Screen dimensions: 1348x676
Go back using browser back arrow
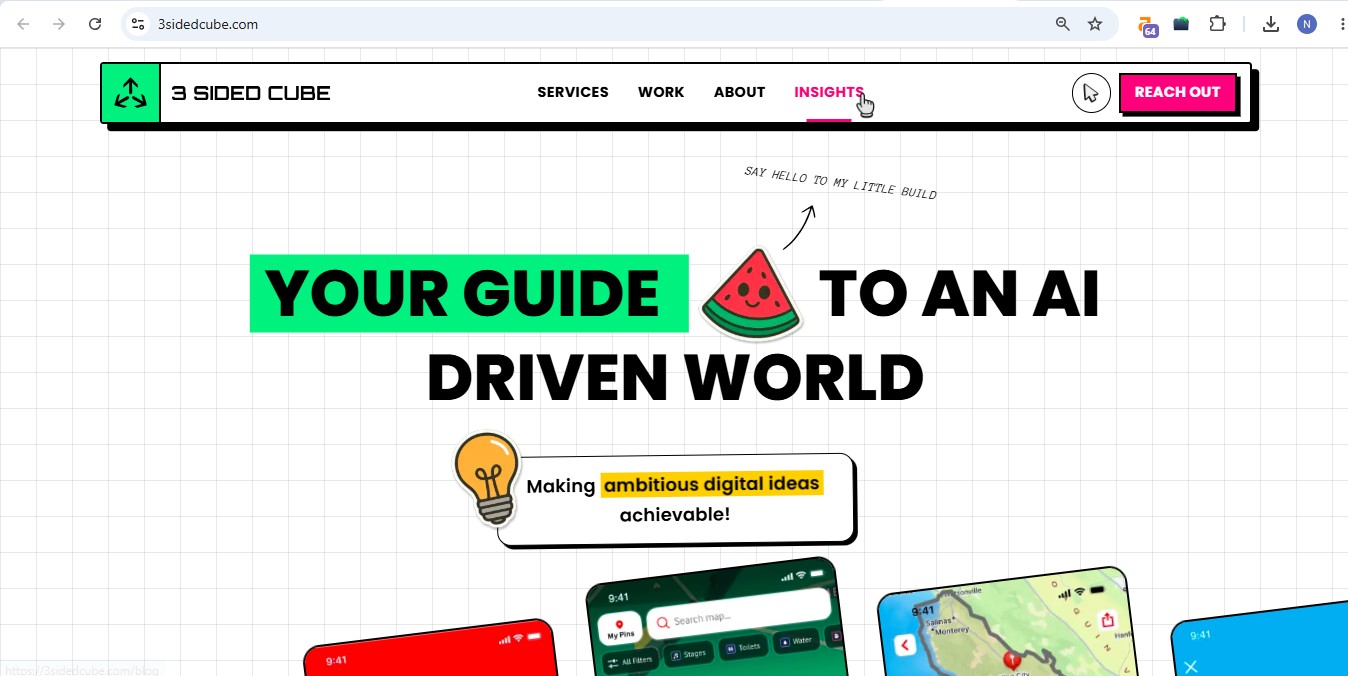click(x=23, y=24)
